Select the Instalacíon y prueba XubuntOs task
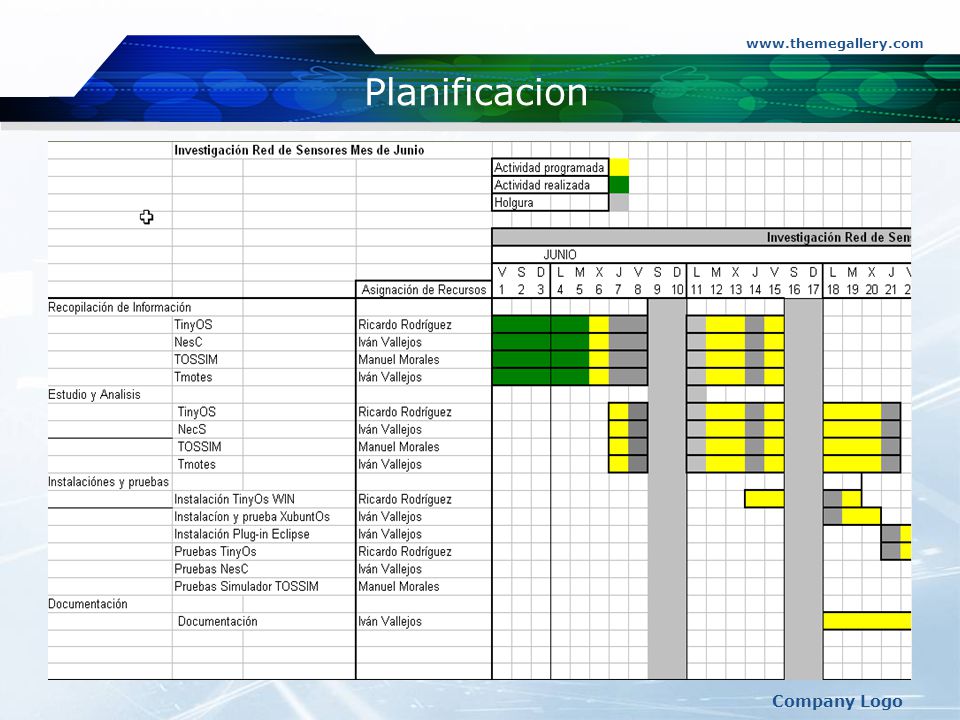The image size is (960, 720). tap(252, 517)
